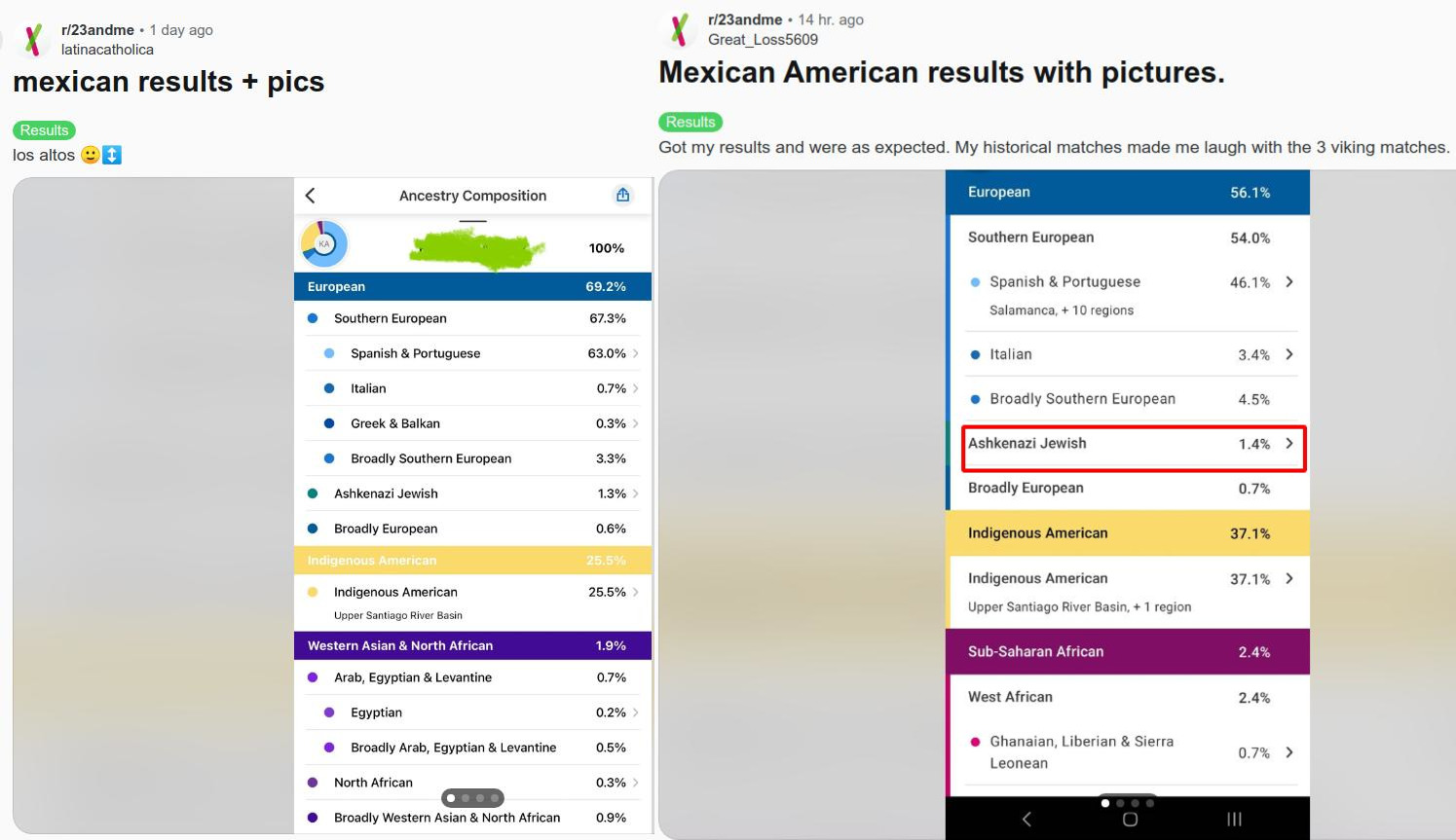Click the 23andMe subreddit avatar on the left post
The width and height of the screenshot is (1456, 840).
pyautogui.click(x=32, y=39)
